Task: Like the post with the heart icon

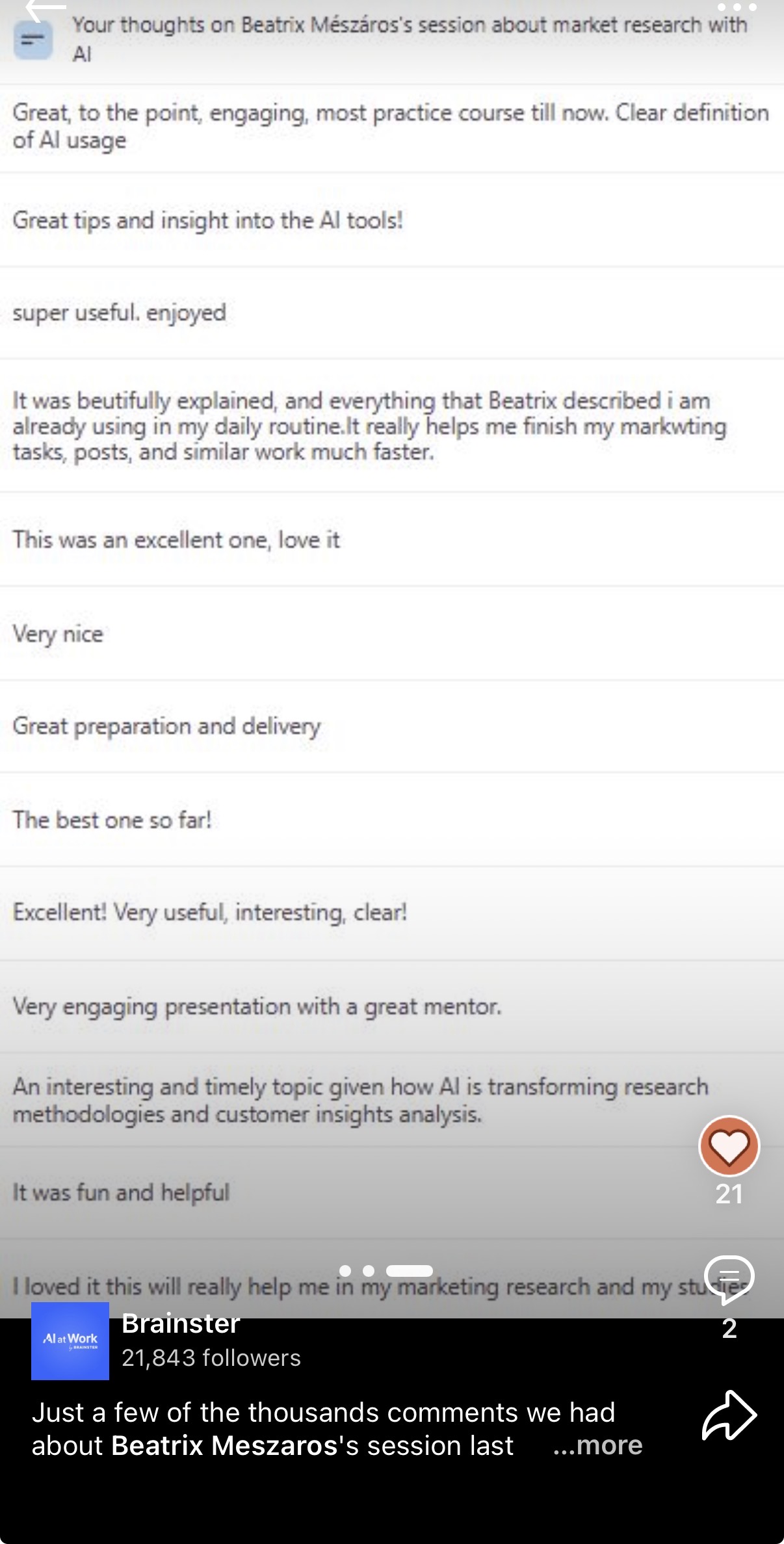Action: [x=729, y=1146]
